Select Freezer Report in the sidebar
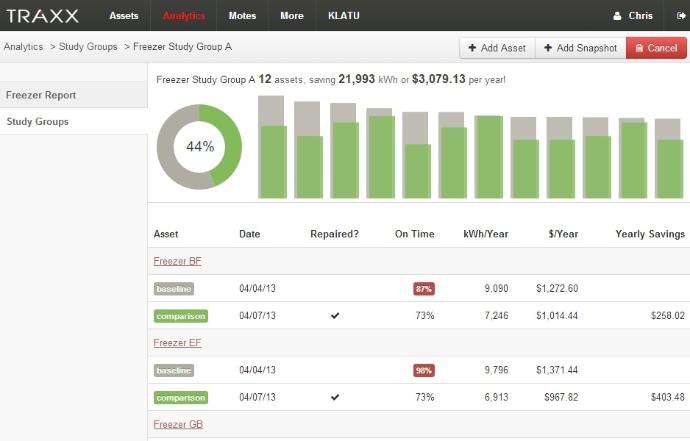 pos(41,95)
